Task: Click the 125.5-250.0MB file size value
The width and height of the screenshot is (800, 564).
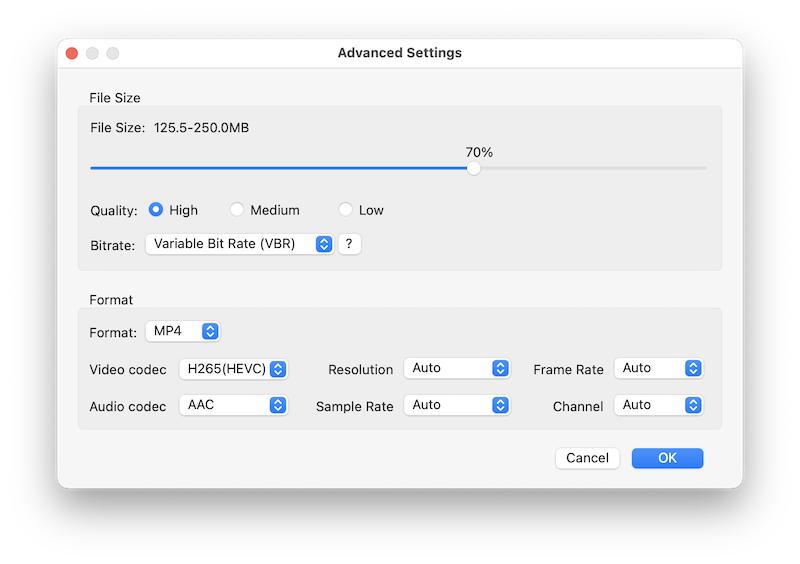Action: click(x=202, y=128)
